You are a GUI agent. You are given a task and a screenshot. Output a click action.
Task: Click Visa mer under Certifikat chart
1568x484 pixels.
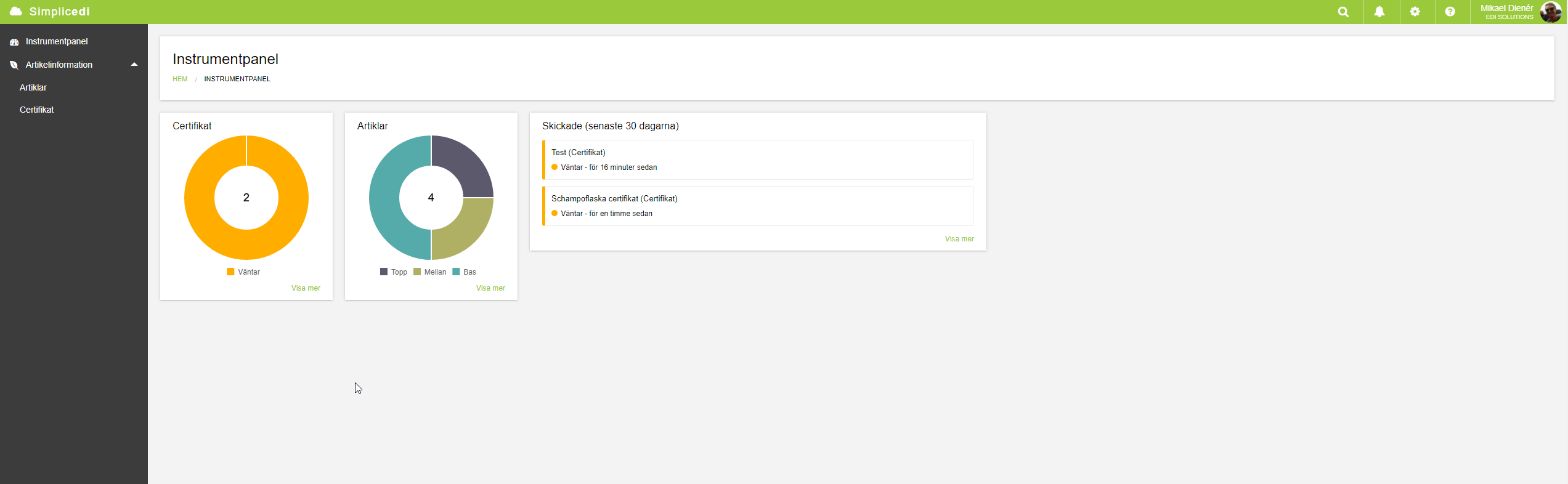[306, 288]
